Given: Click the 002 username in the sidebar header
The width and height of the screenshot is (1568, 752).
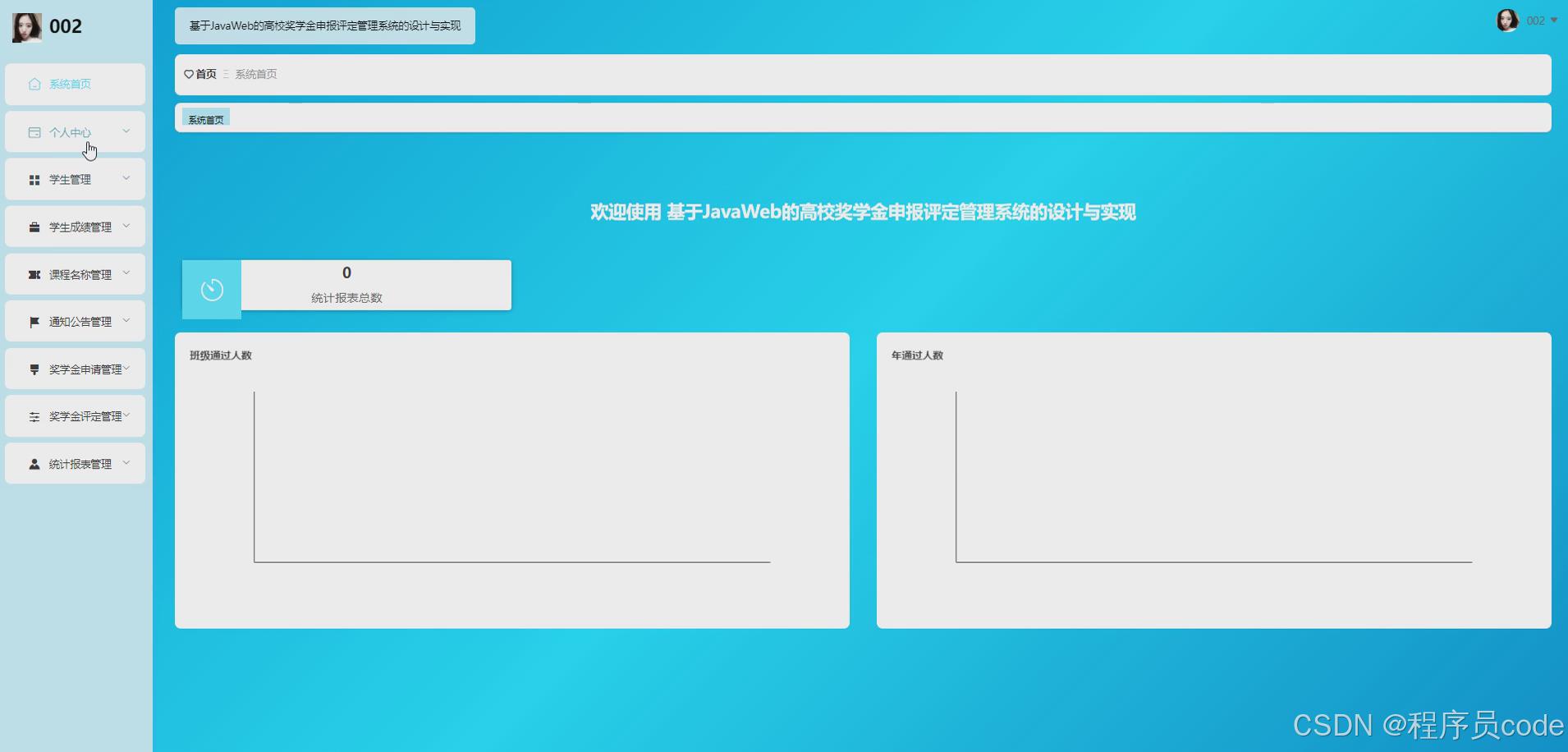Looking at the screenshot, I should (66, 26).
